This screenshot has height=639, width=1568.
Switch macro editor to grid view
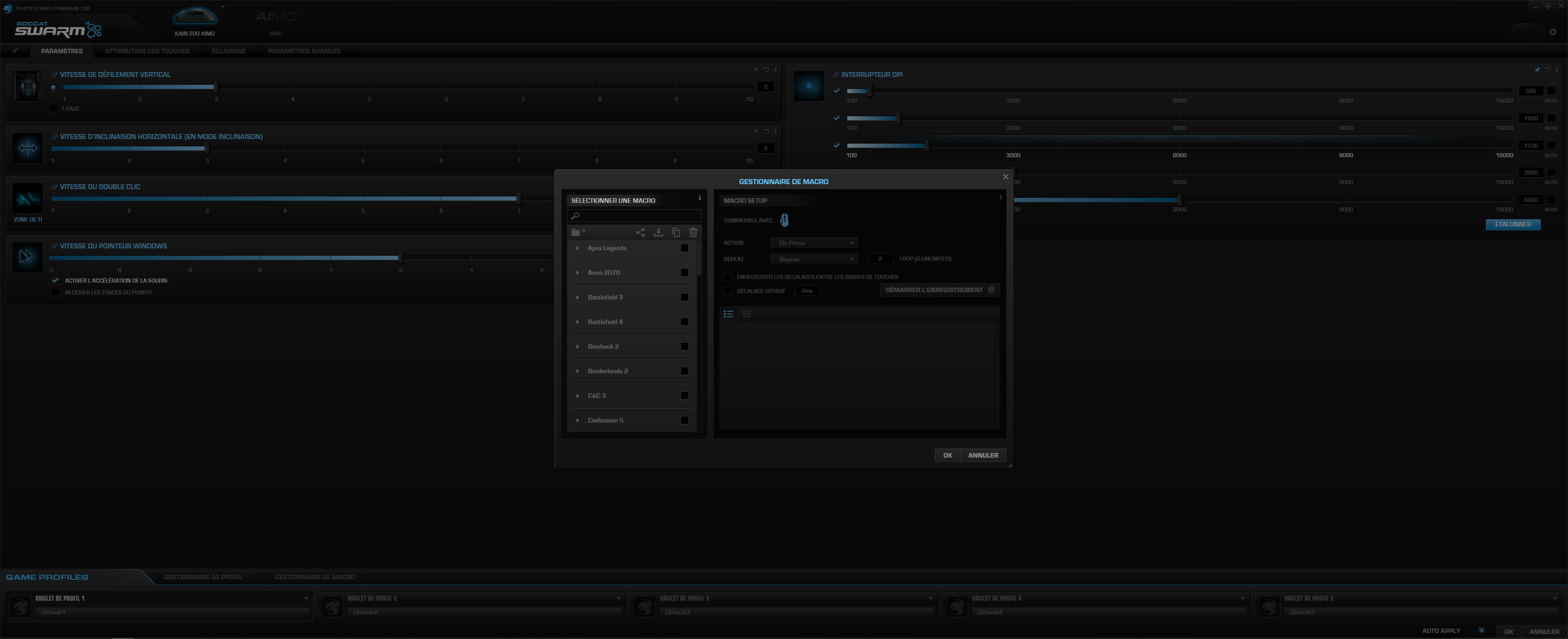pyautogui.click(x=746, y=314)
